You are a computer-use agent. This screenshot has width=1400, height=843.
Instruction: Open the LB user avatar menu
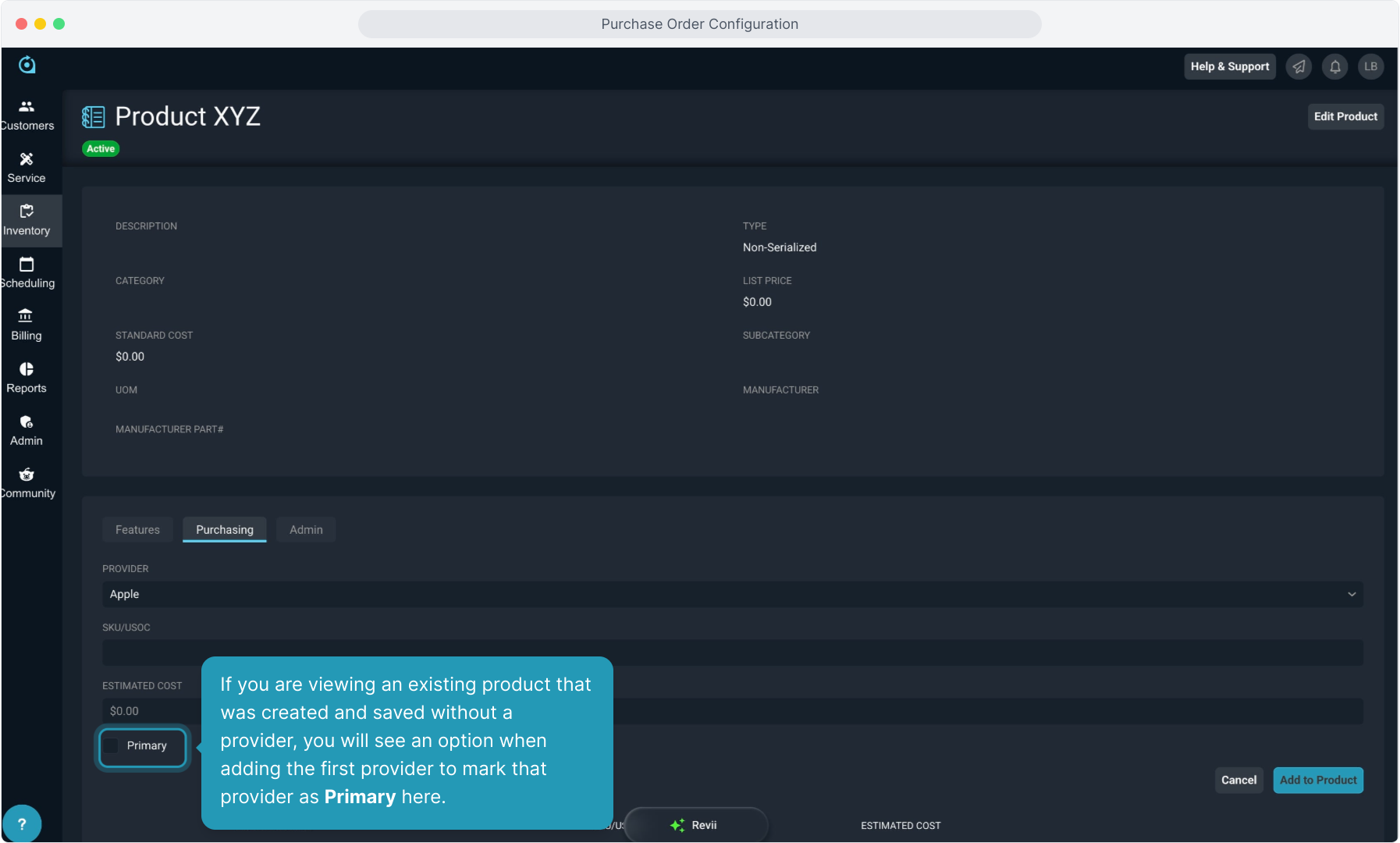click(x=1371, y=66)
